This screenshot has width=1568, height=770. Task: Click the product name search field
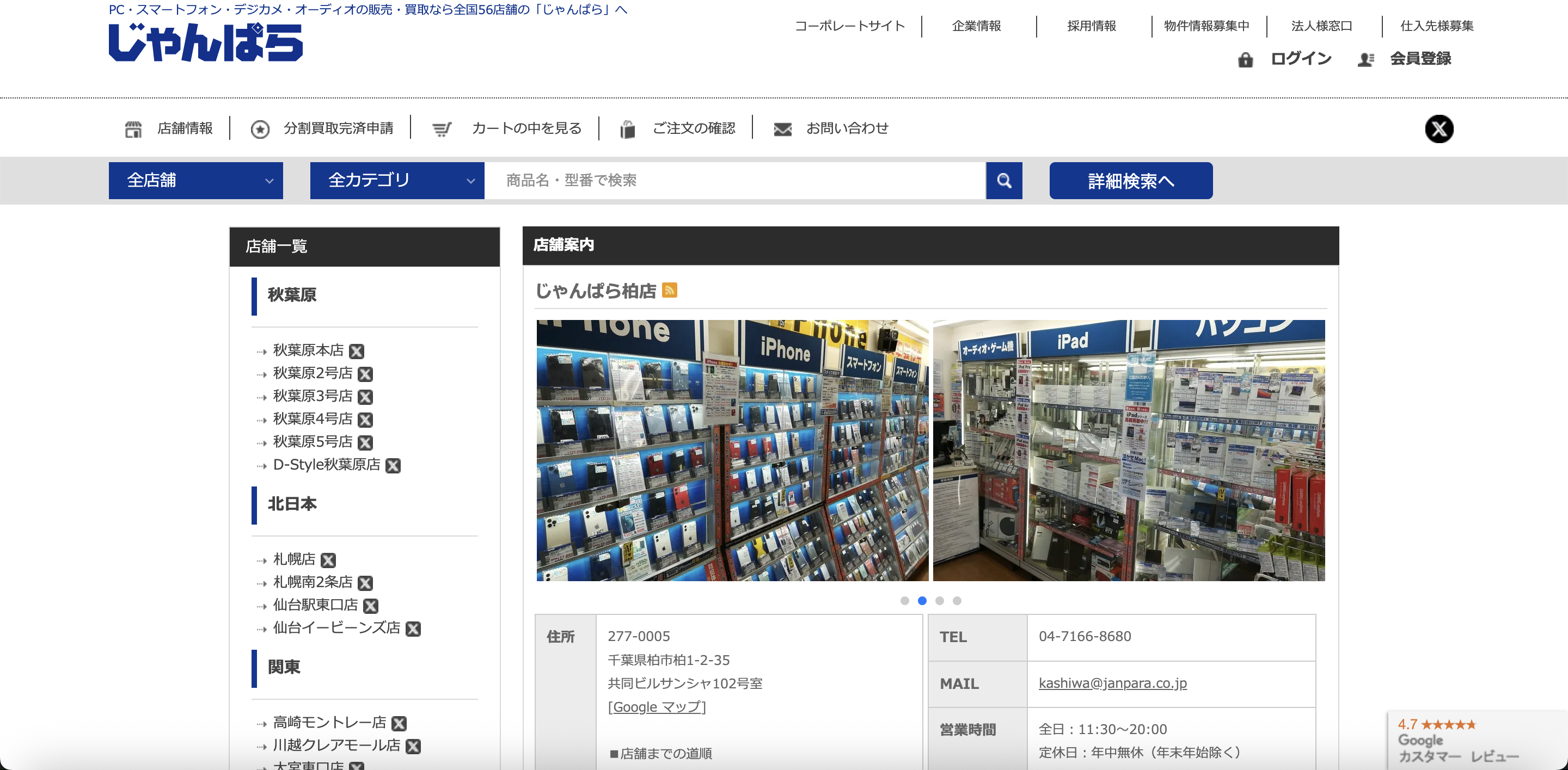point(734,180)
